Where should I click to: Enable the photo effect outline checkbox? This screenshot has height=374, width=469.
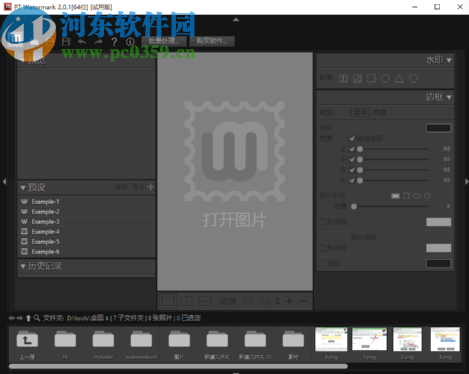(322, 248)
